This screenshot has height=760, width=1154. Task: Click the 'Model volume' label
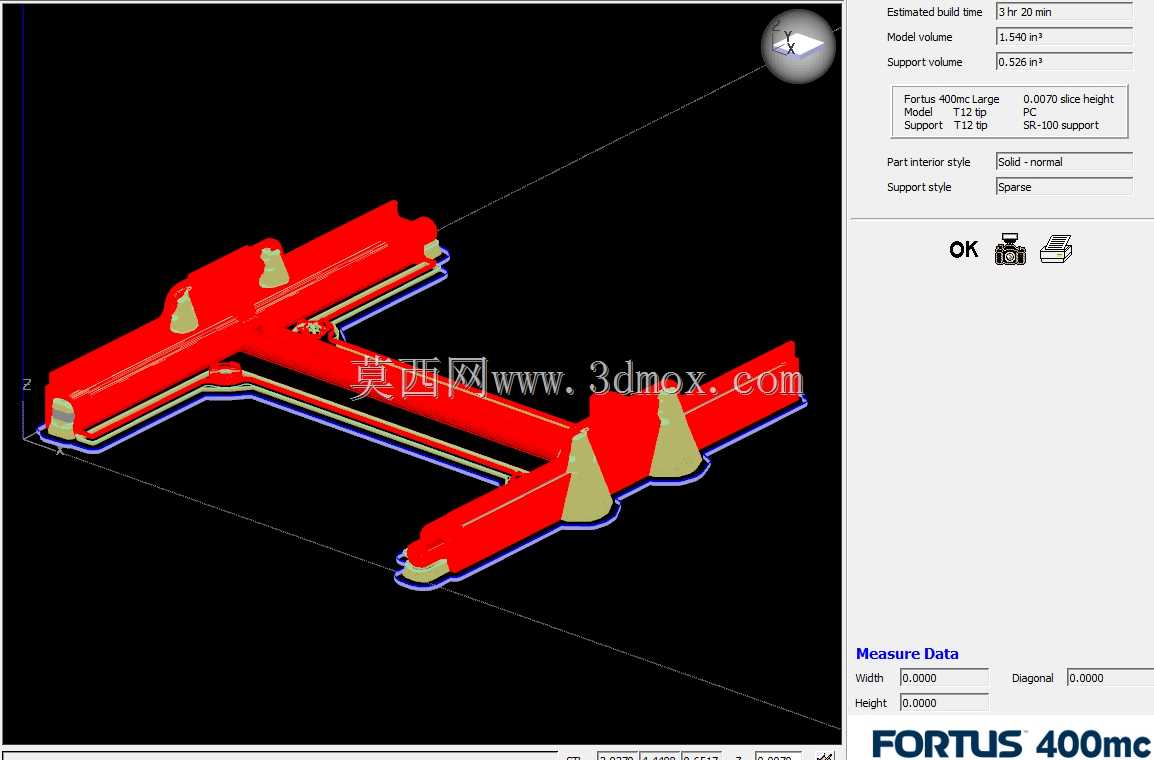(919, 37)
